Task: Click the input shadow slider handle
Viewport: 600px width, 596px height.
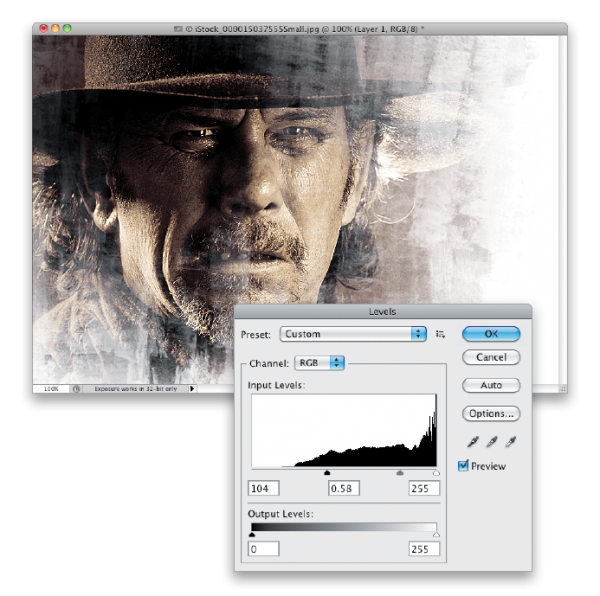Action: point(327,472)
